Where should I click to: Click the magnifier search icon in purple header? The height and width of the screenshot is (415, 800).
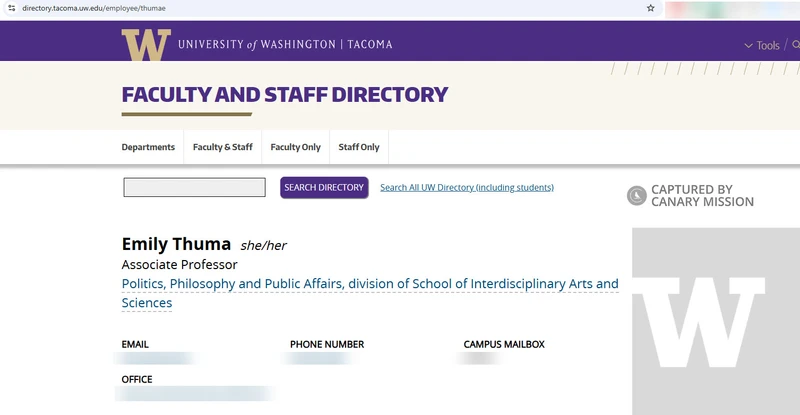click(795, 45)
